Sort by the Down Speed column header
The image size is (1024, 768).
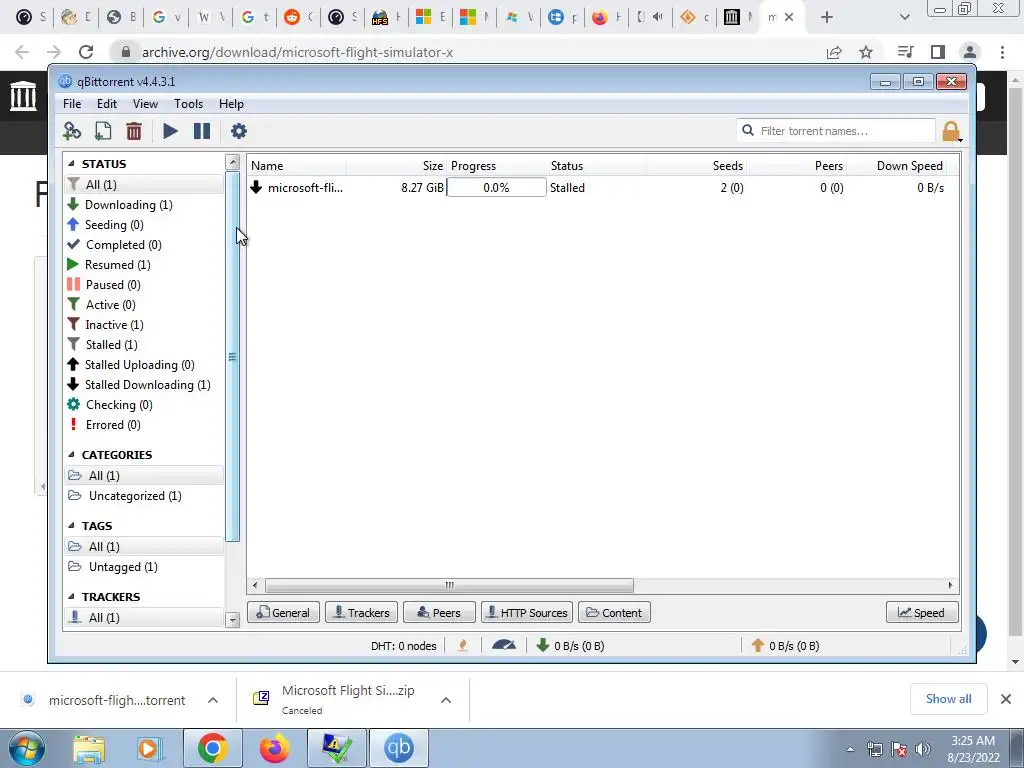point(909,166)
